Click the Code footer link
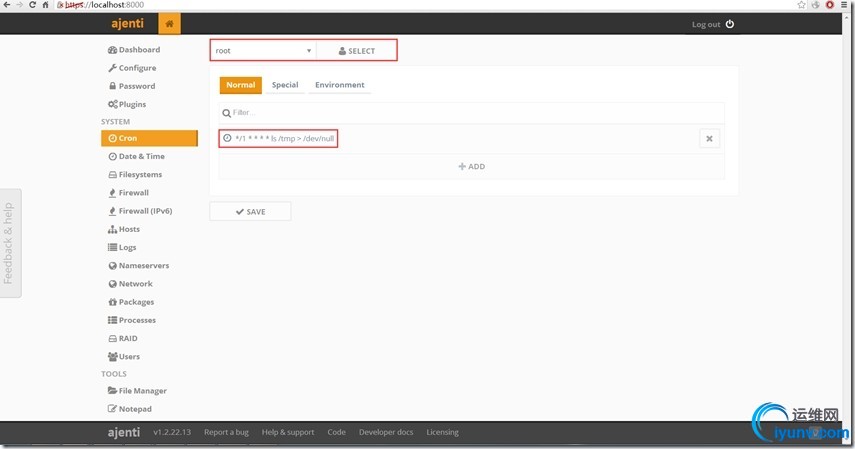The height and width of the screenshot is (449, 855). pyautogui.click(x=336, y=432)
